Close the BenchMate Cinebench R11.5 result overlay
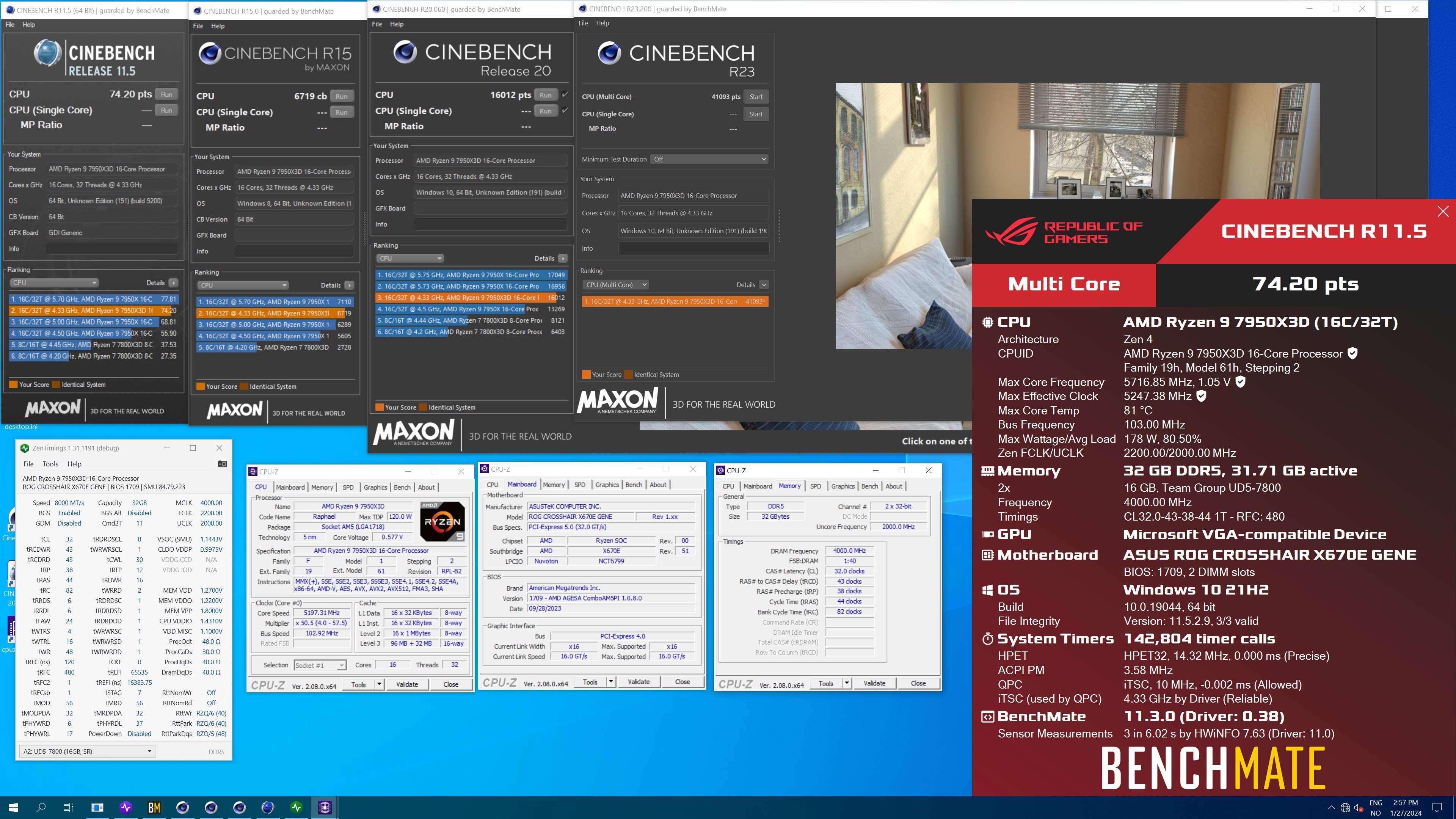1456x819 pixels. (1442, 212)
